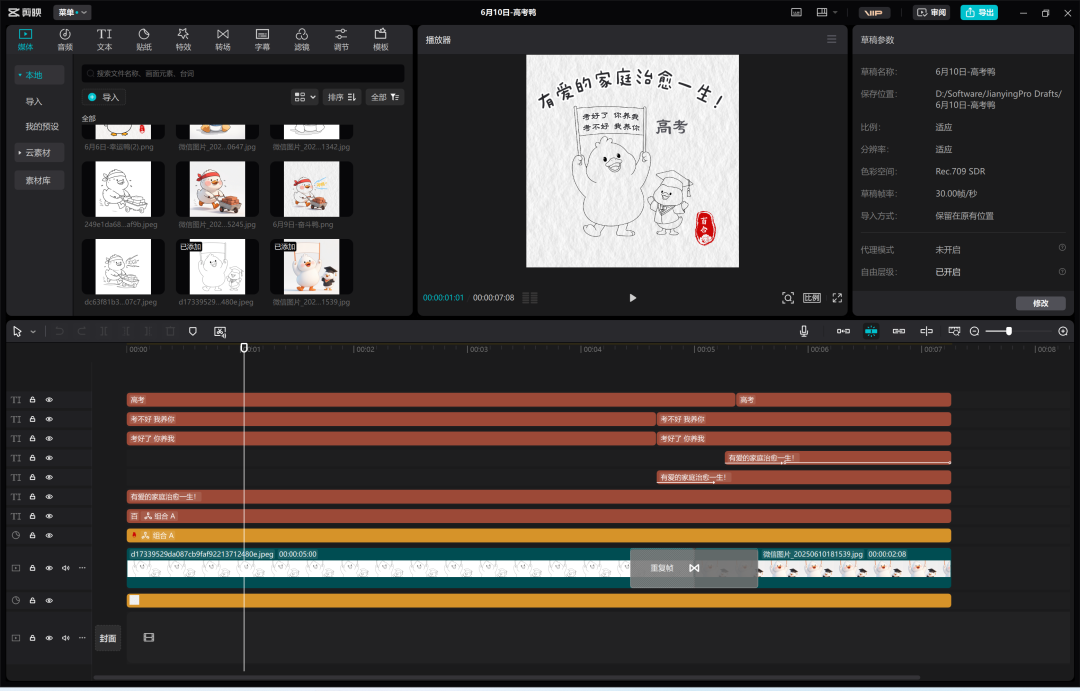Click the timeline cover settings icon left of zoom-out

(954, 331)
